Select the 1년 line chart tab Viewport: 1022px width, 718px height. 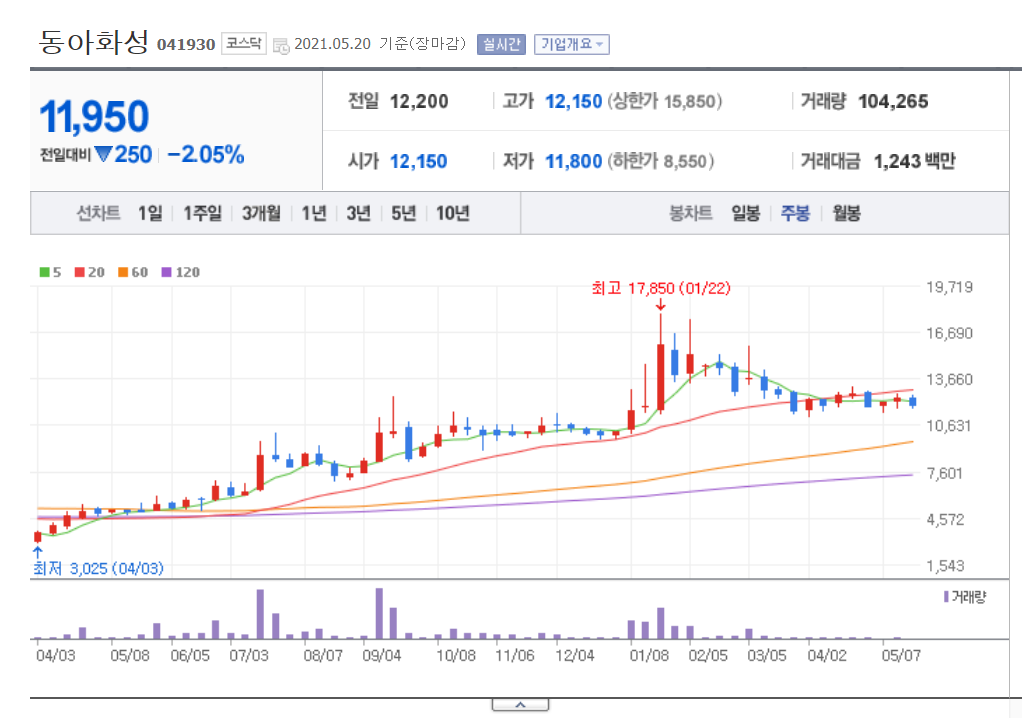[x=314, y=213]
